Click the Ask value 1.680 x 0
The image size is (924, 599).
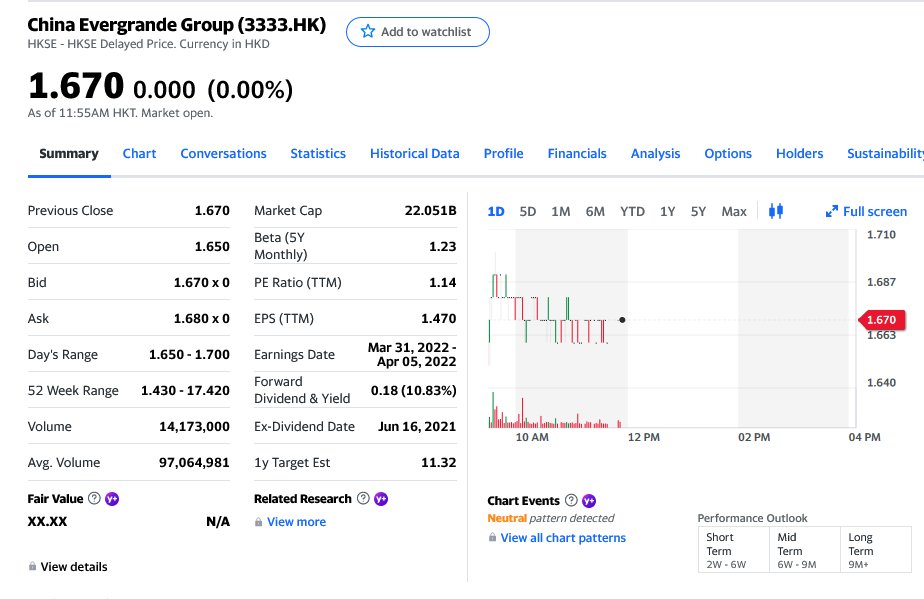coord(202,318)
